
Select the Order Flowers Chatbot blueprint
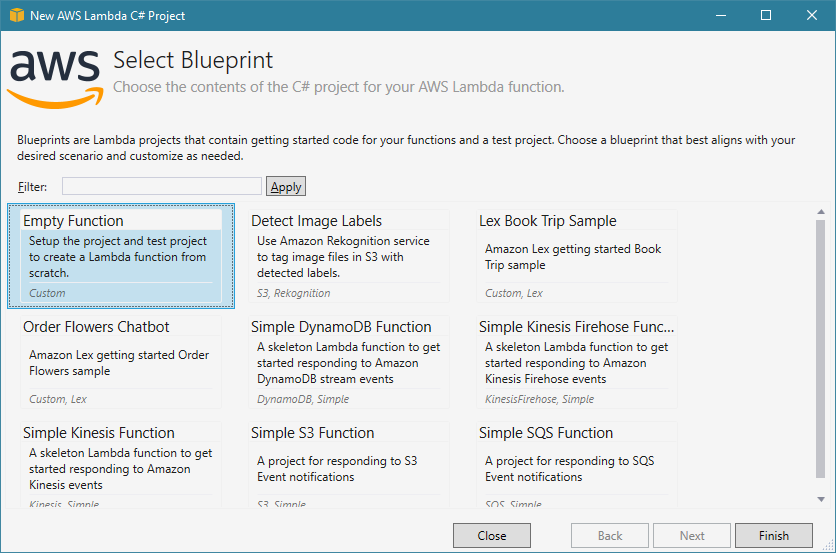121,361
